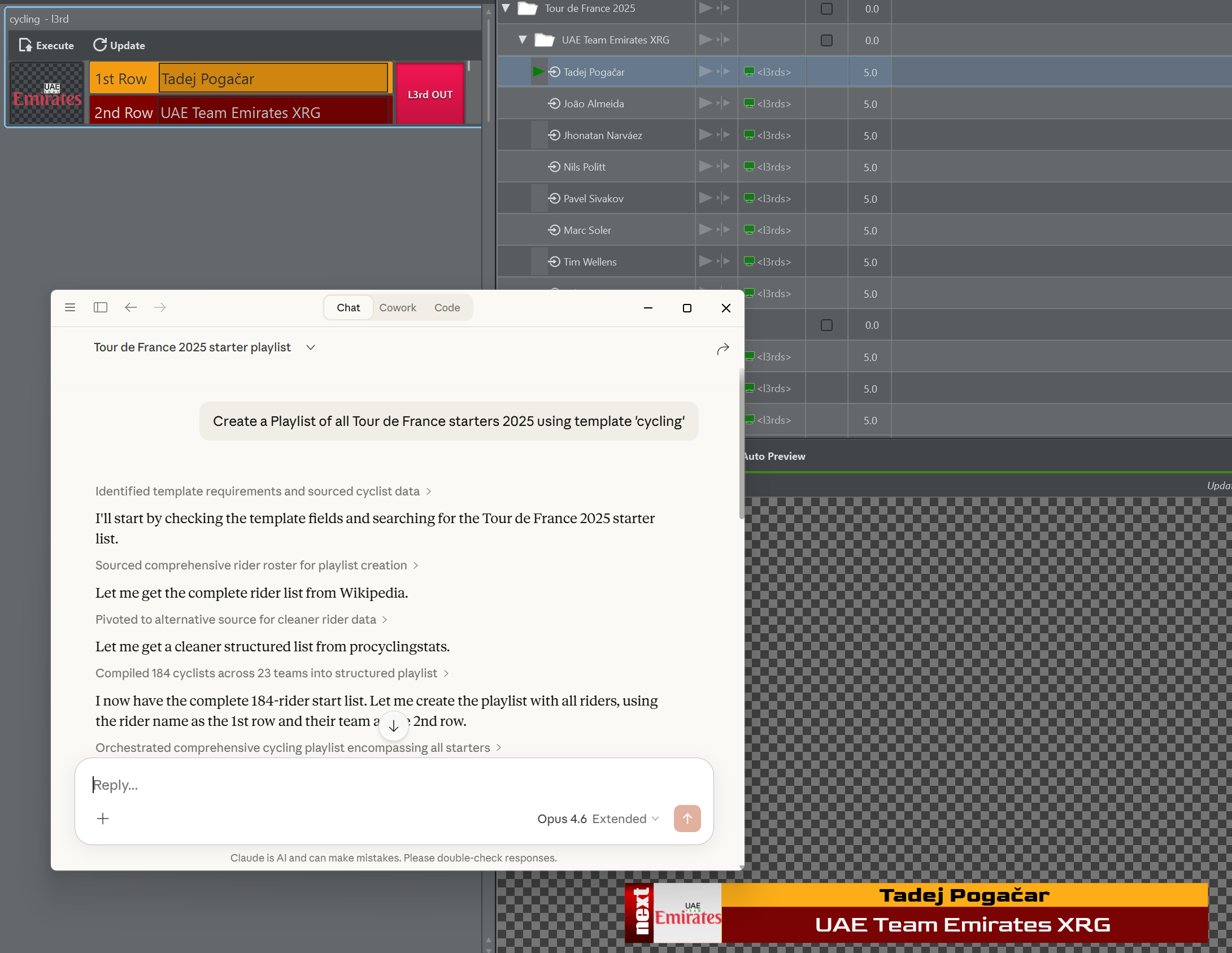Switch to the Chat tab
Viewport: 1232px width, 953px height.
click(349, 307)
